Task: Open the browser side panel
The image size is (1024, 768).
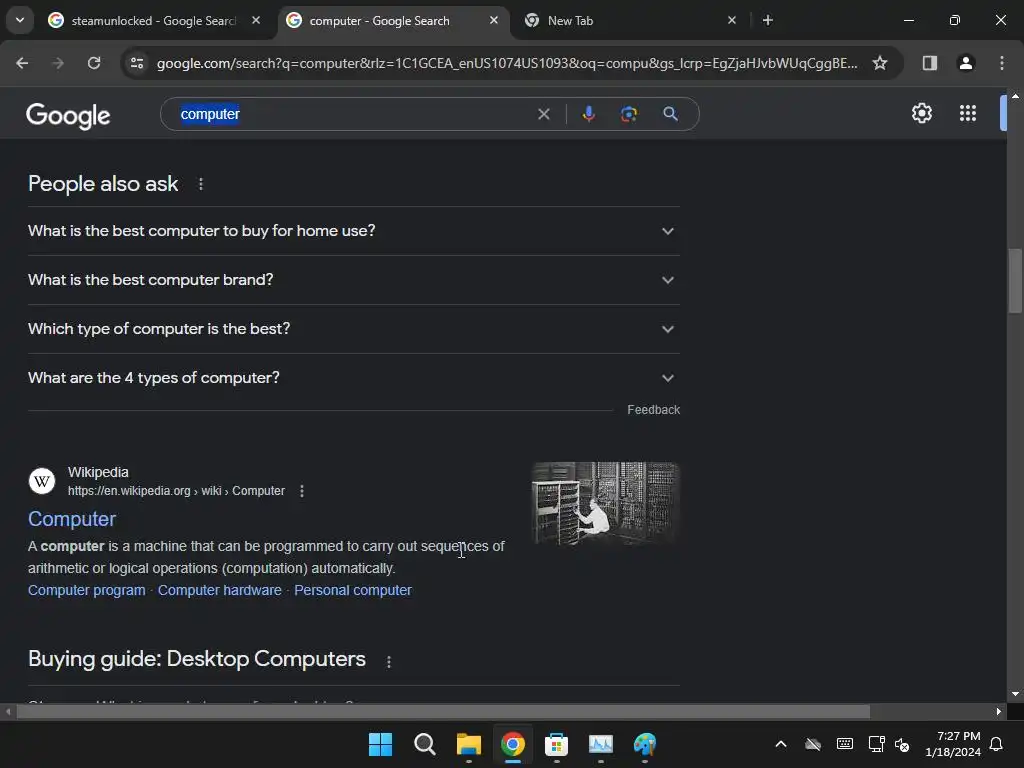Action: coord(929,63)
